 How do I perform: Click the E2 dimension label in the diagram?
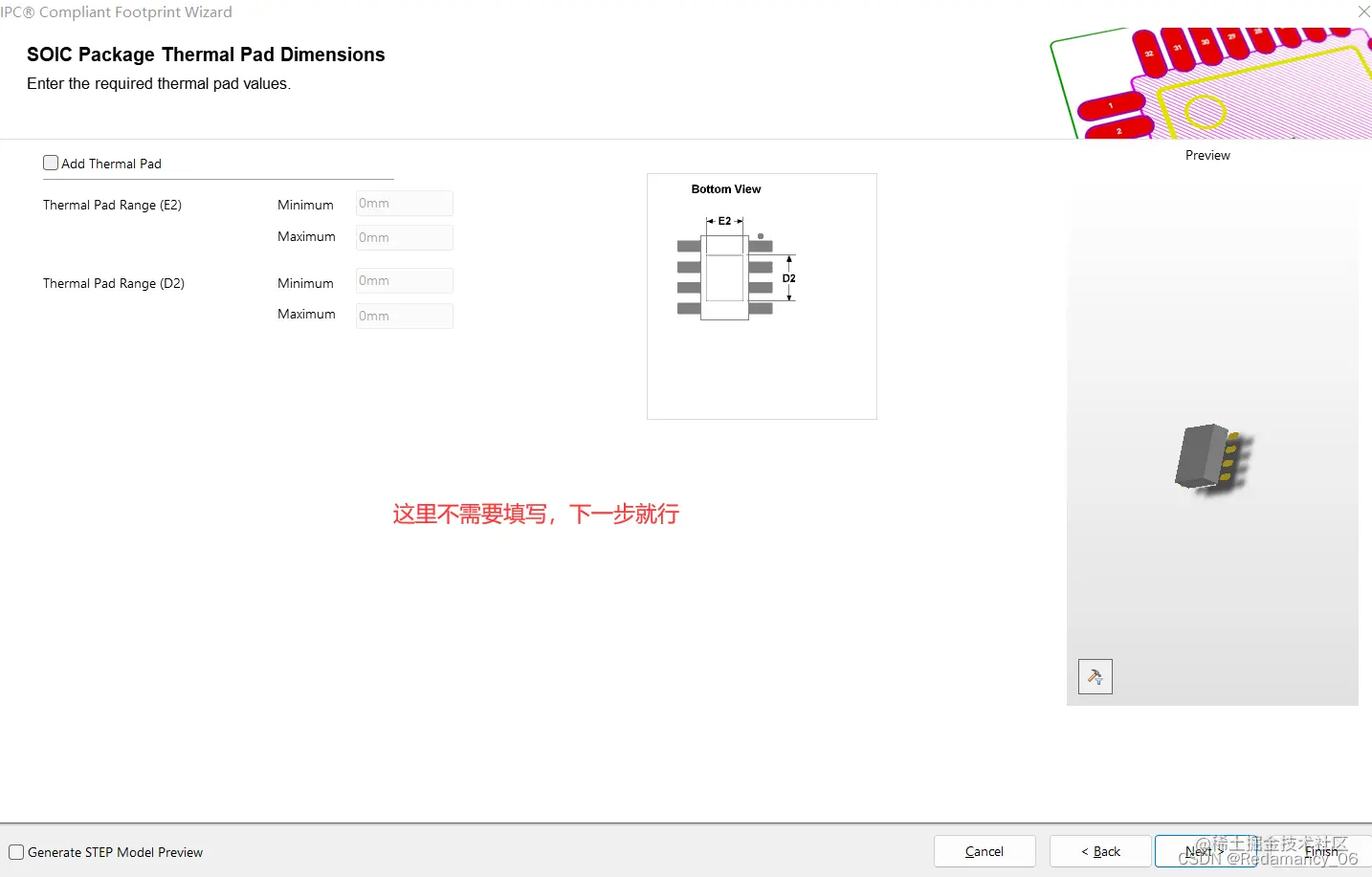click(724, 221)
